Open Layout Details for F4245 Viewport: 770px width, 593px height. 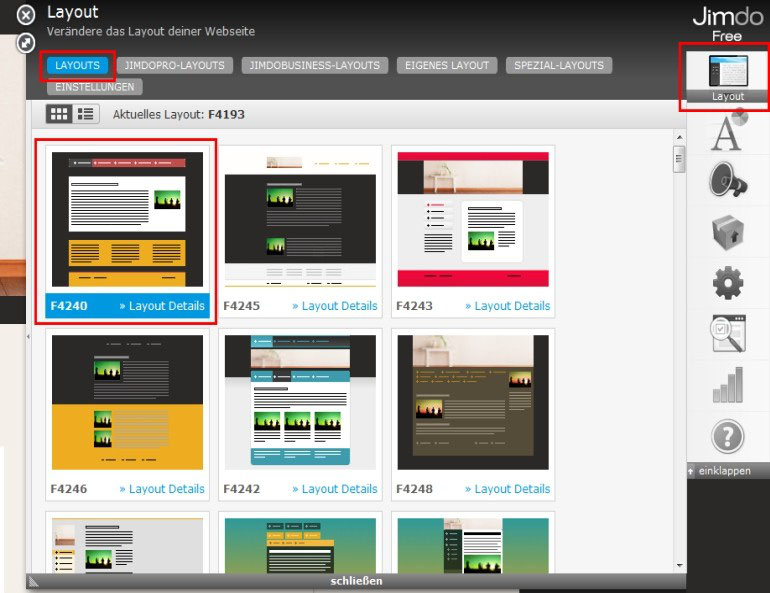coord(335,306)
